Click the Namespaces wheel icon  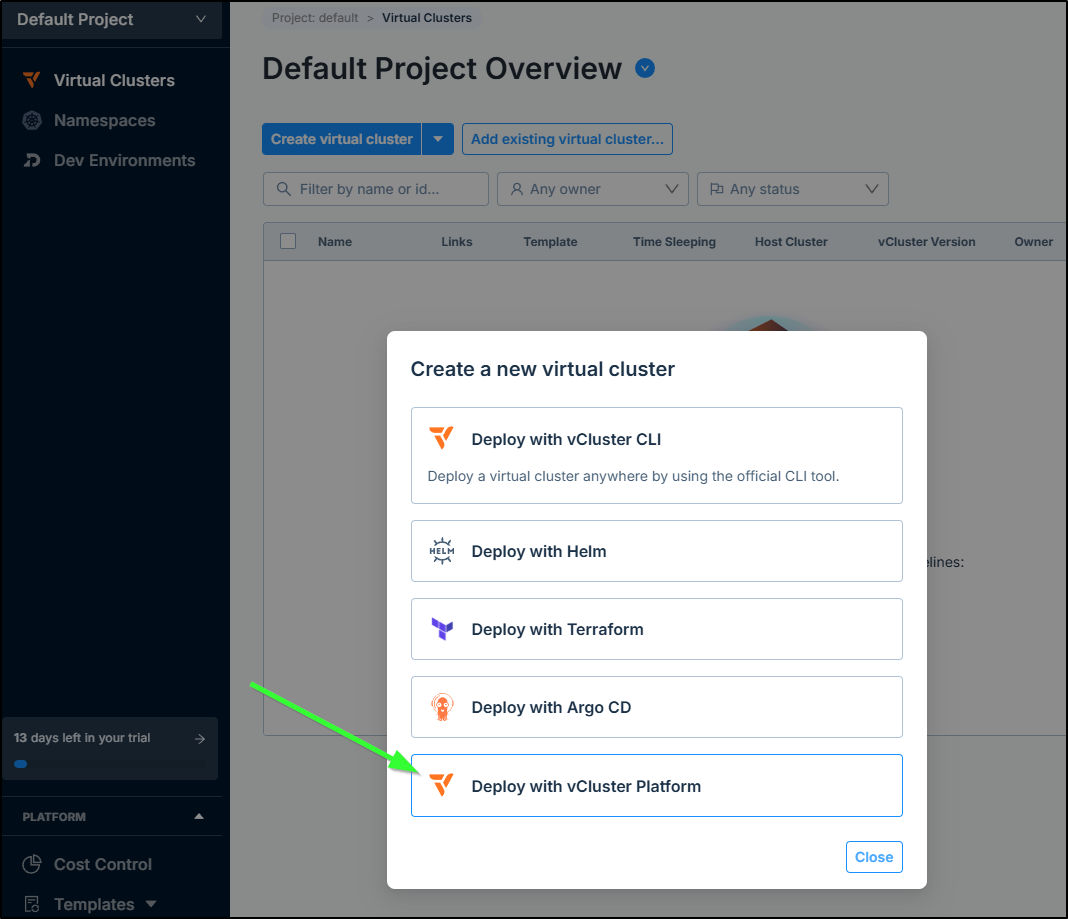[32, 121]
